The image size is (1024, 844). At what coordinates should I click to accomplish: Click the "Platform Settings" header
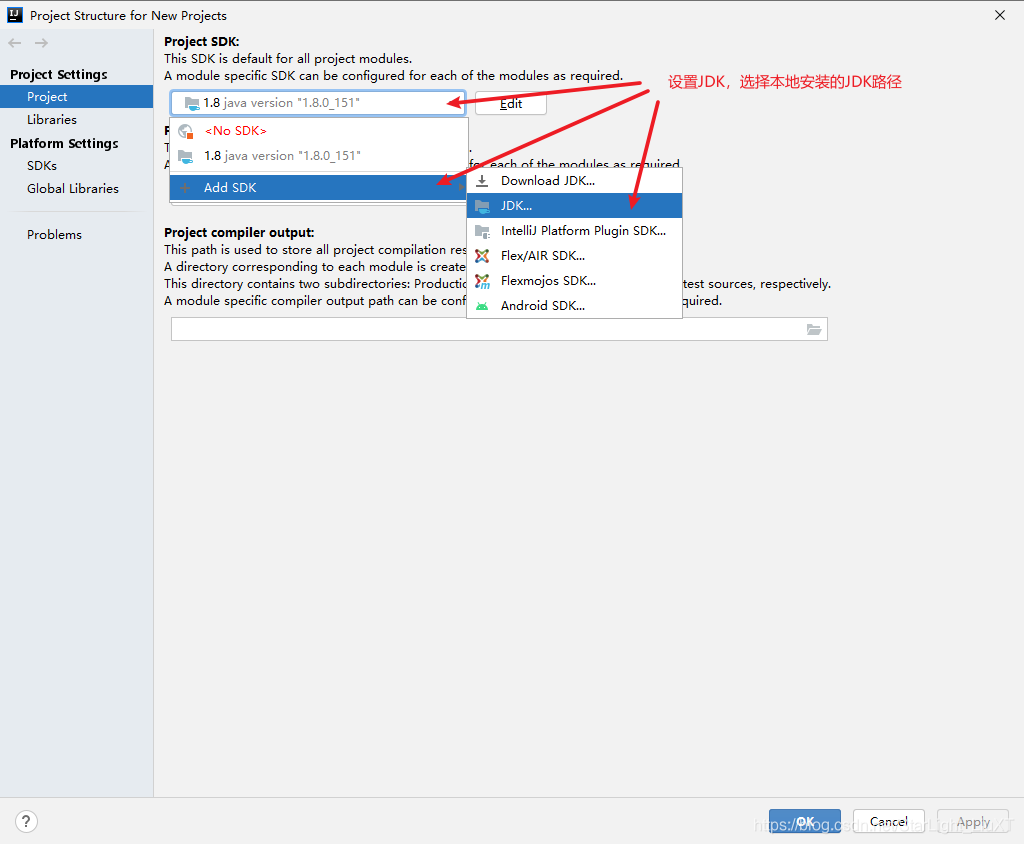(64, 143)
